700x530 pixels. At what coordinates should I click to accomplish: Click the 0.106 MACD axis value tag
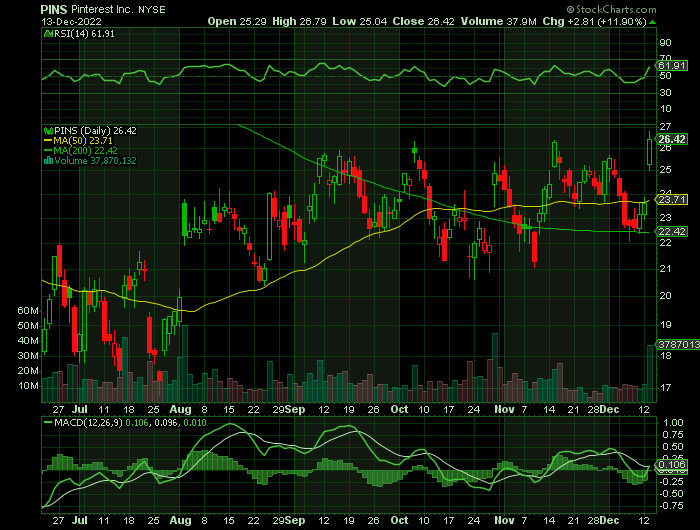point(672,465)
